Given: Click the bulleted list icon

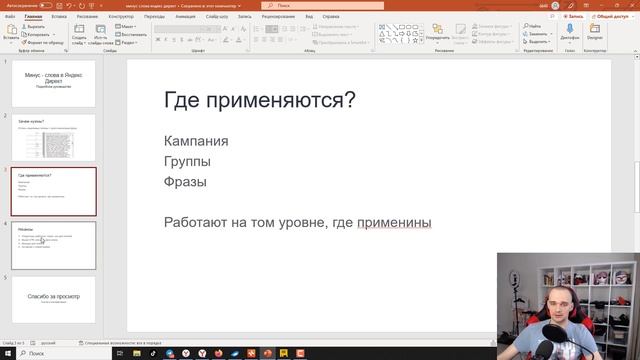Looking at the screenshot, I should tap(257, 29).
